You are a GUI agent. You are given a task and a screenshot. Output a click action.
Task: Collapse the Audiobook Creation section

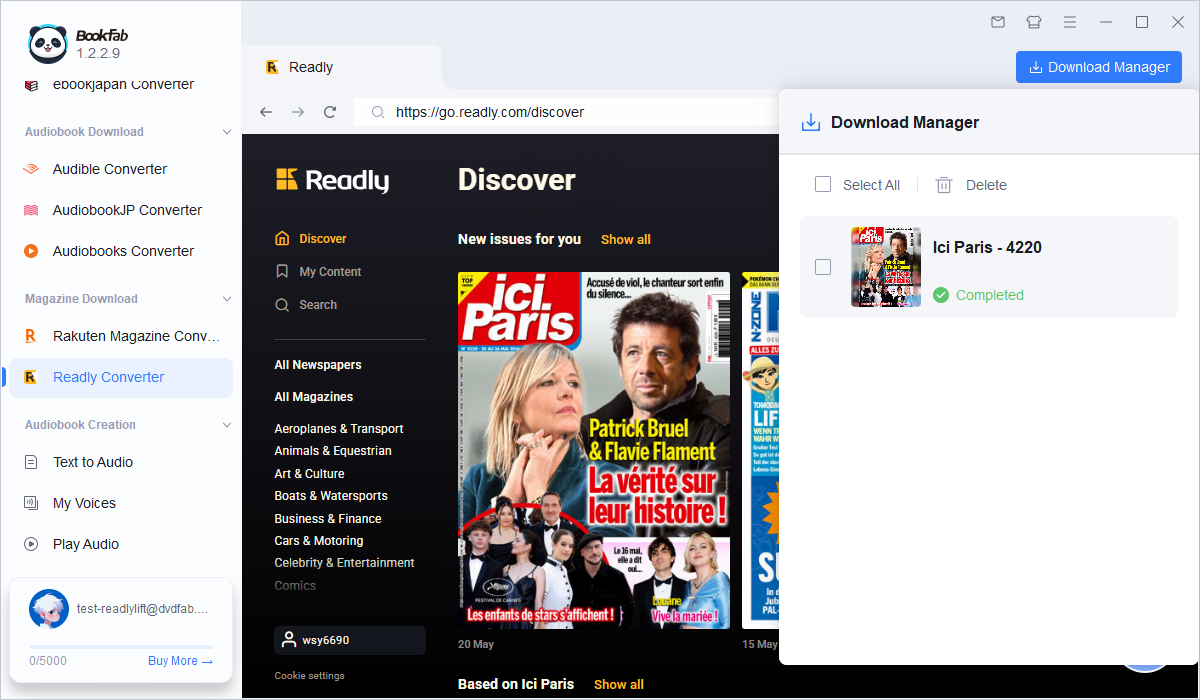point(227,425)
